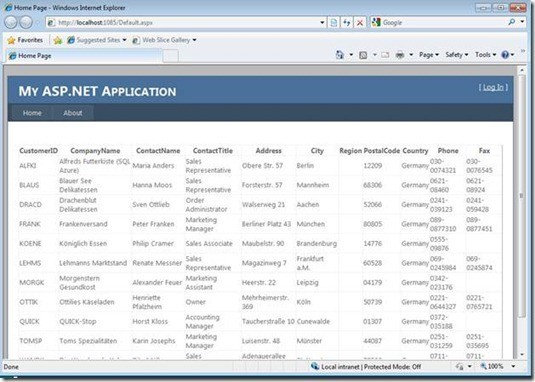Click the CustomerID column header
This screenshot has width=535, height=382.
(38, 151)
